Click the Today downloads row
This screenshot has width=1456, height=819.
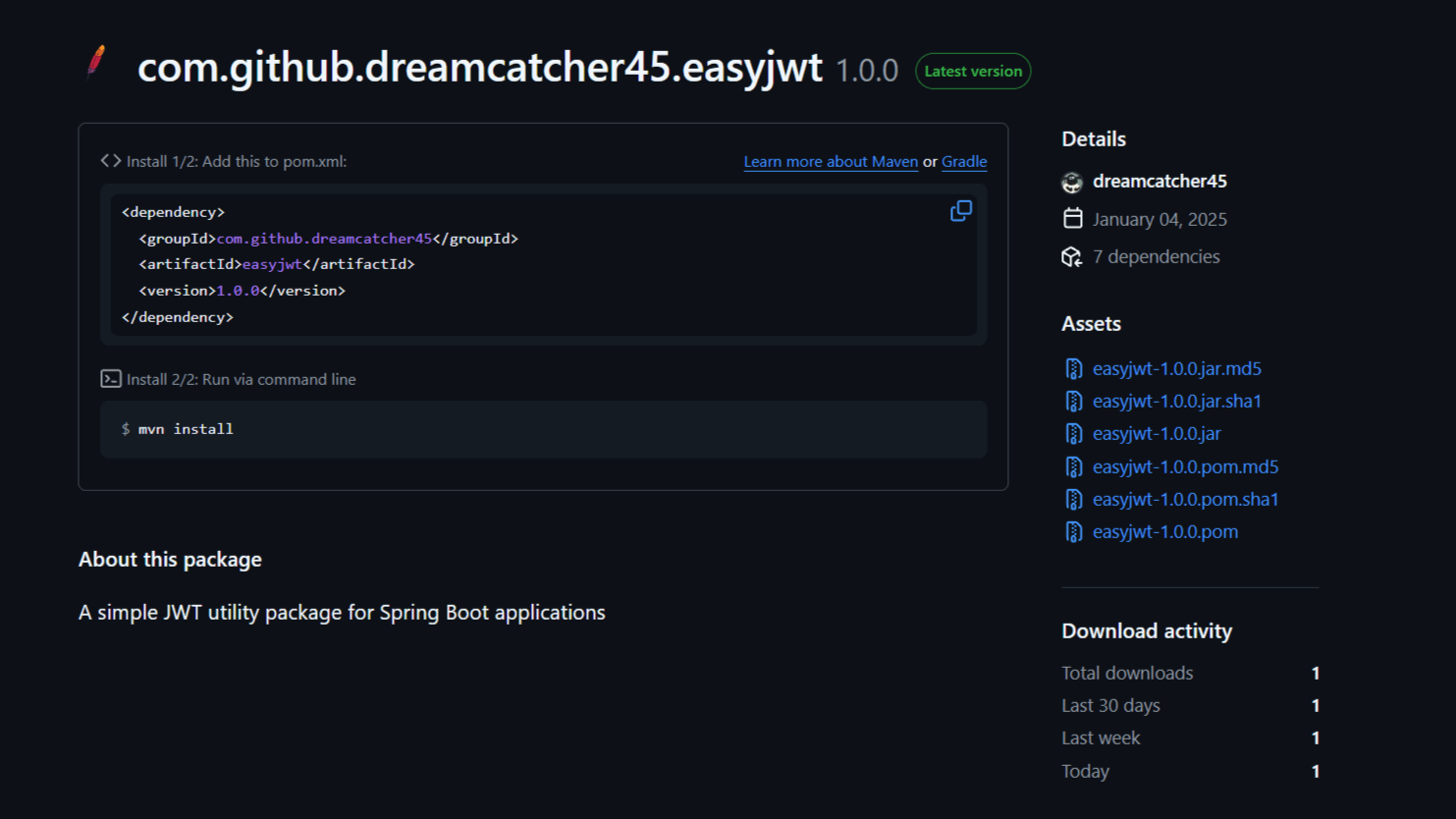[1190, 772]
